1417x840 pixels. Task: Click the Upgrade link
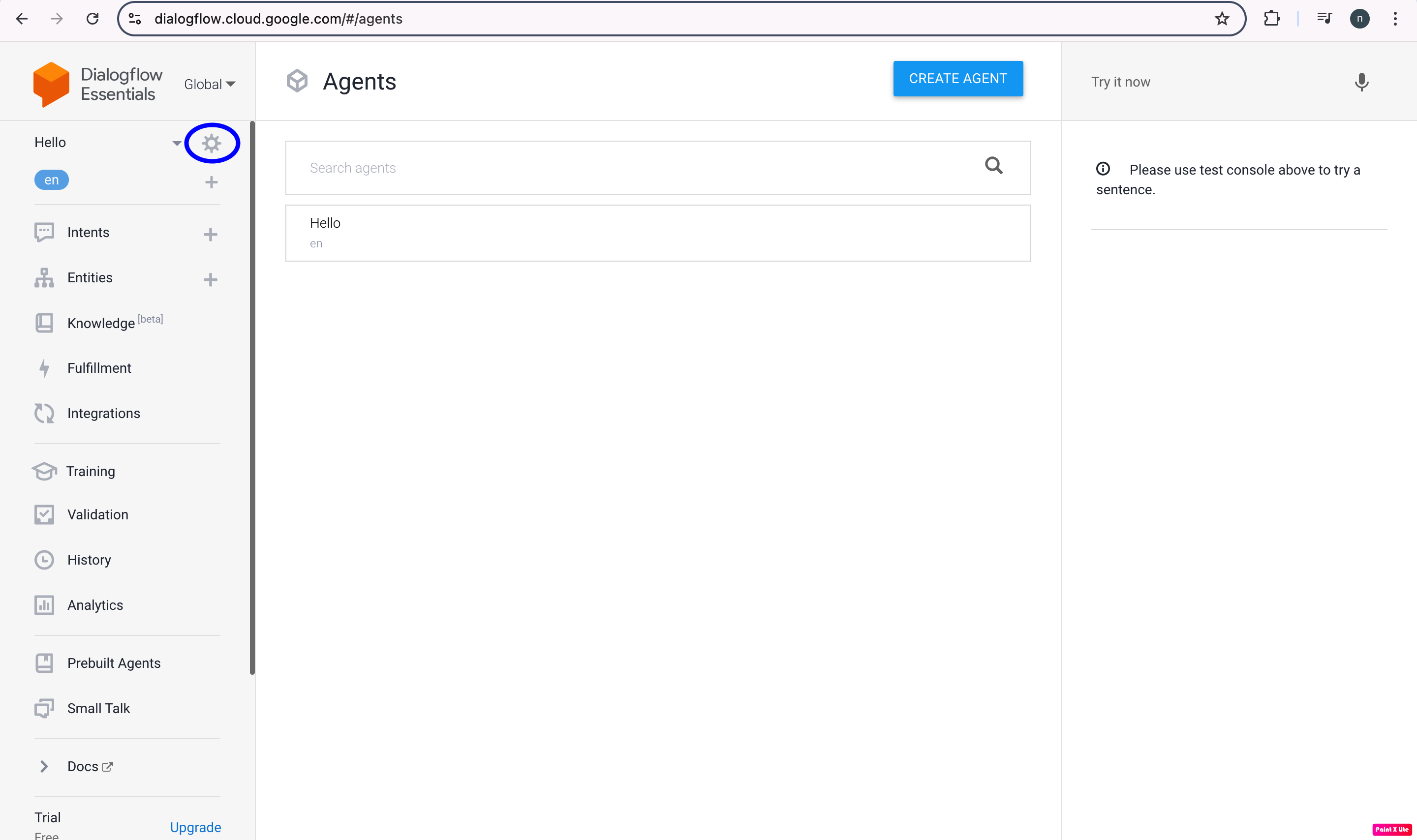click(195, 827)
